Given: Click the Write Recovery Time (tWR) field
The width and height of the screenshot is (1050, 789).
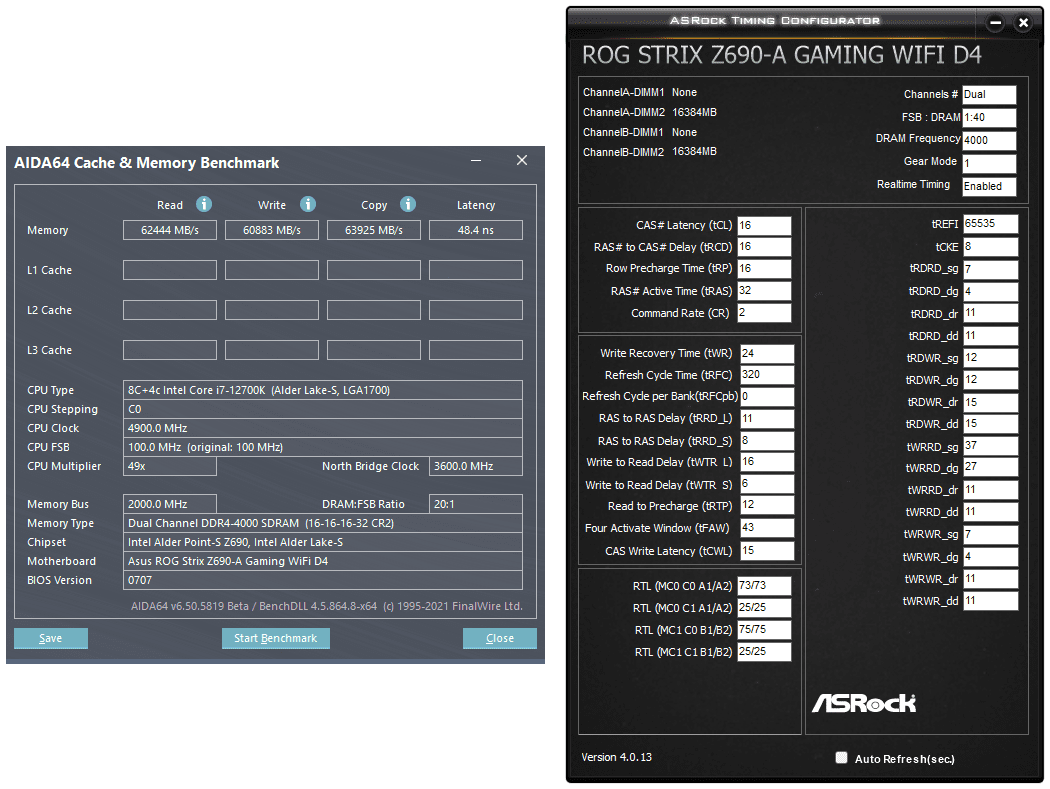Looking at the screenshot, I should (767, 353).
